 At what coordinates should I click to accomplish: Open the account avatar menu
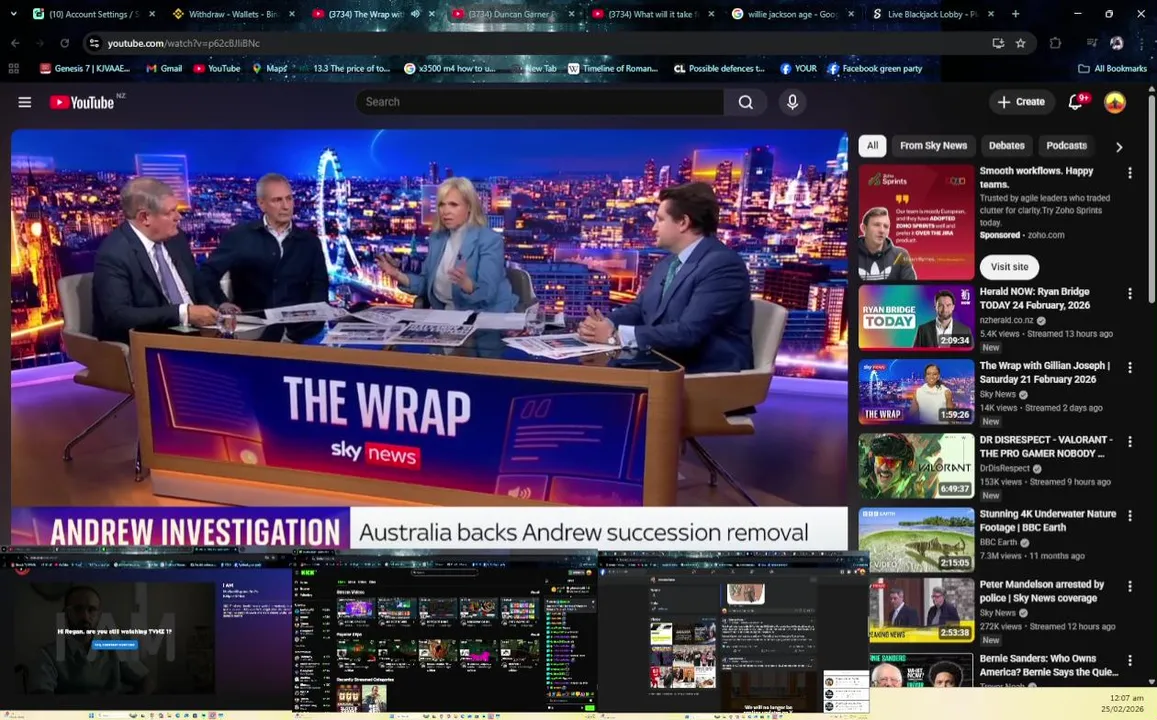(x=1115, y=102)
